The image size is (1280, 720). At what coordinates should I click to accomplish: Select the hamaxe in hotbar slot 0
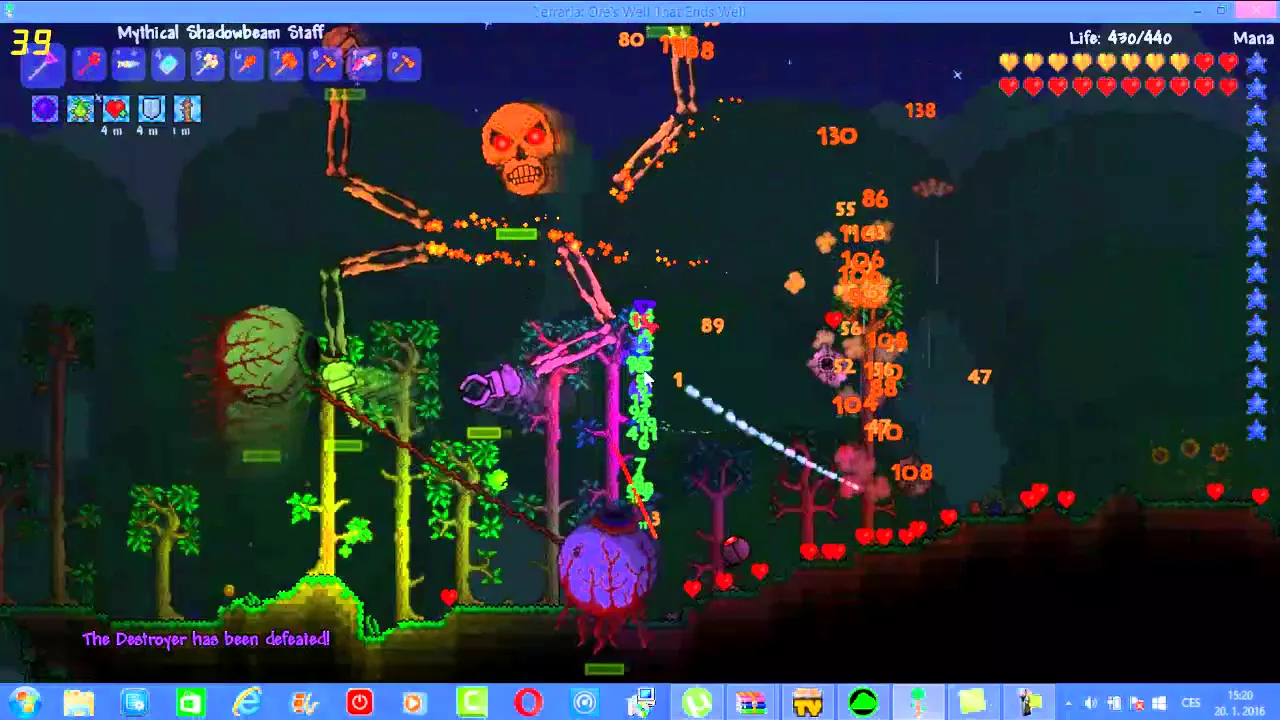click(x=404, y=65)
